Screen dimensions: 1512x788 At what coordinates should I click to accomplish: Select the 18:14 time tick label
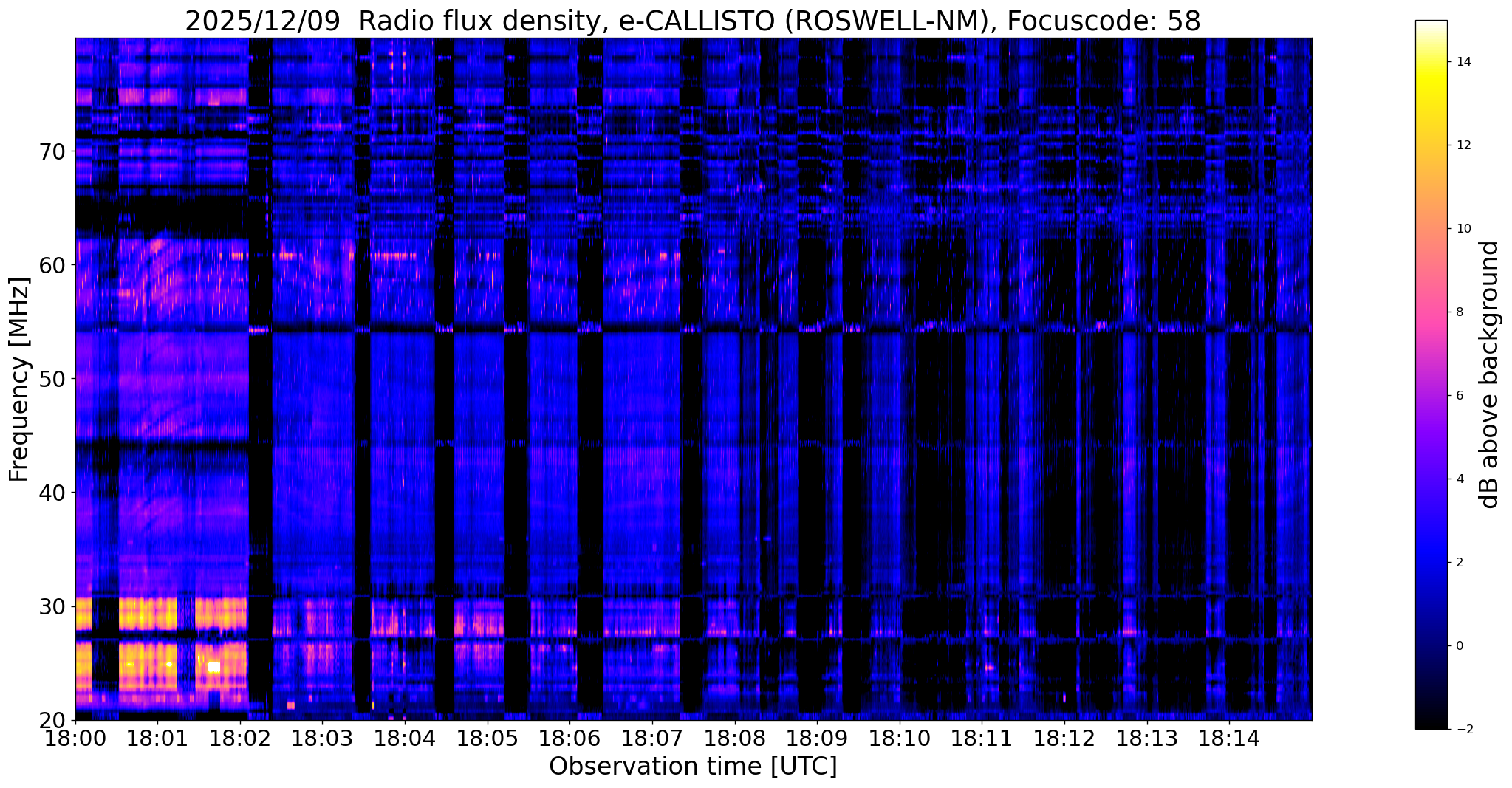[1229, 737]
